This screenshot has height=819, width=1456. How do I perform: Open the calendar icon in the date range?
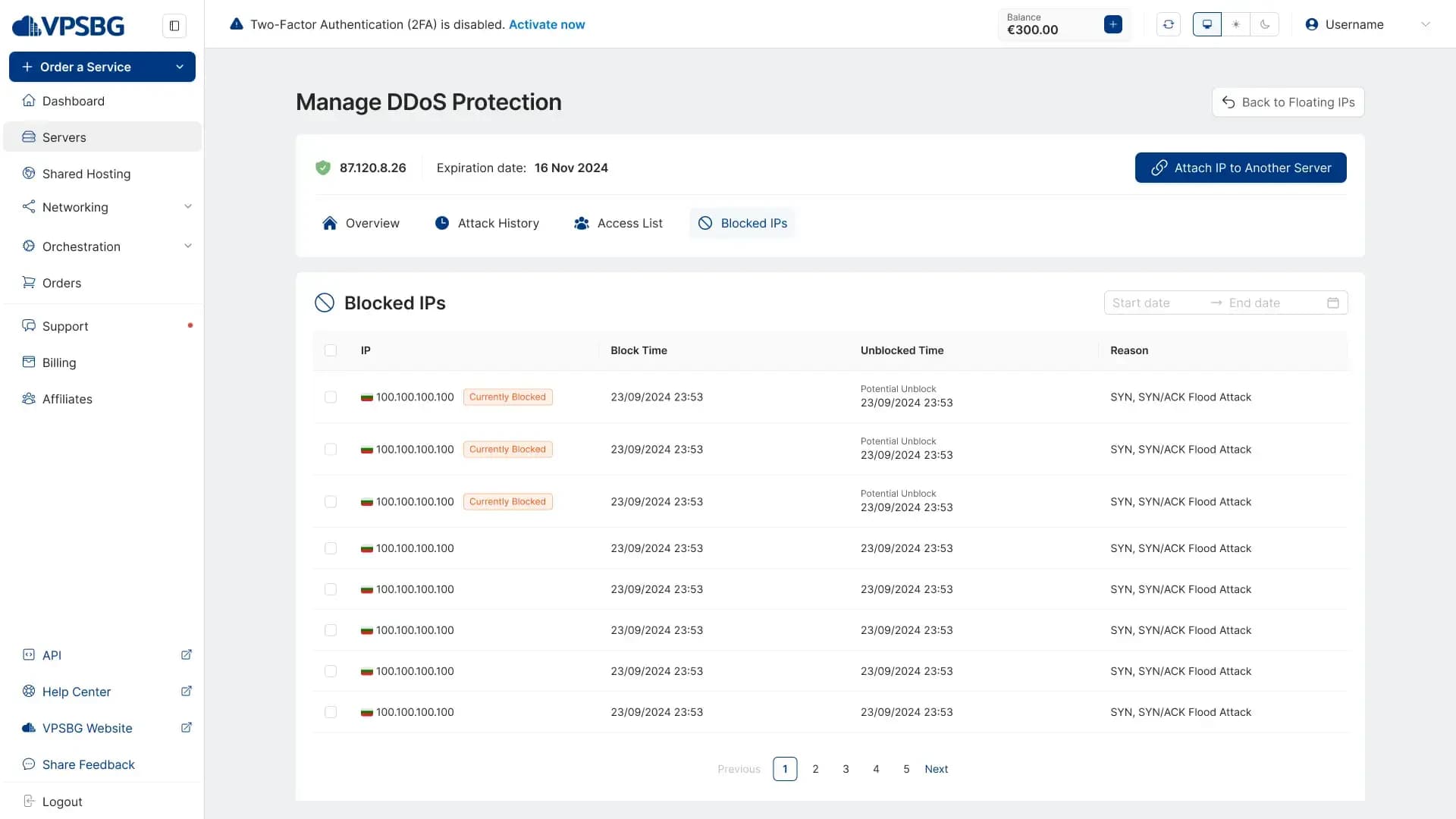(1332, 303)
